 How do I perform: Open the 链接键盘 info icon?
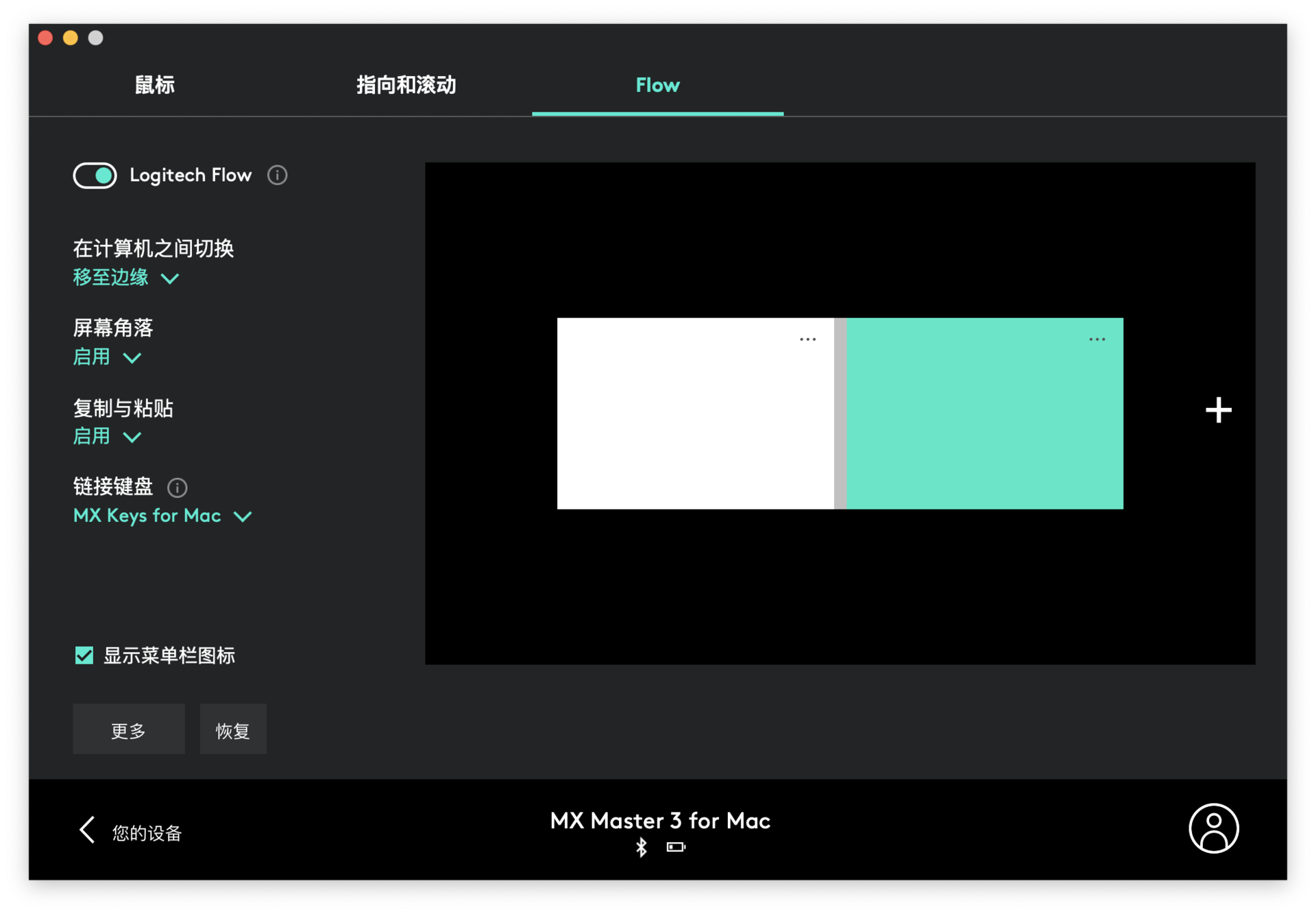[178, 488]
